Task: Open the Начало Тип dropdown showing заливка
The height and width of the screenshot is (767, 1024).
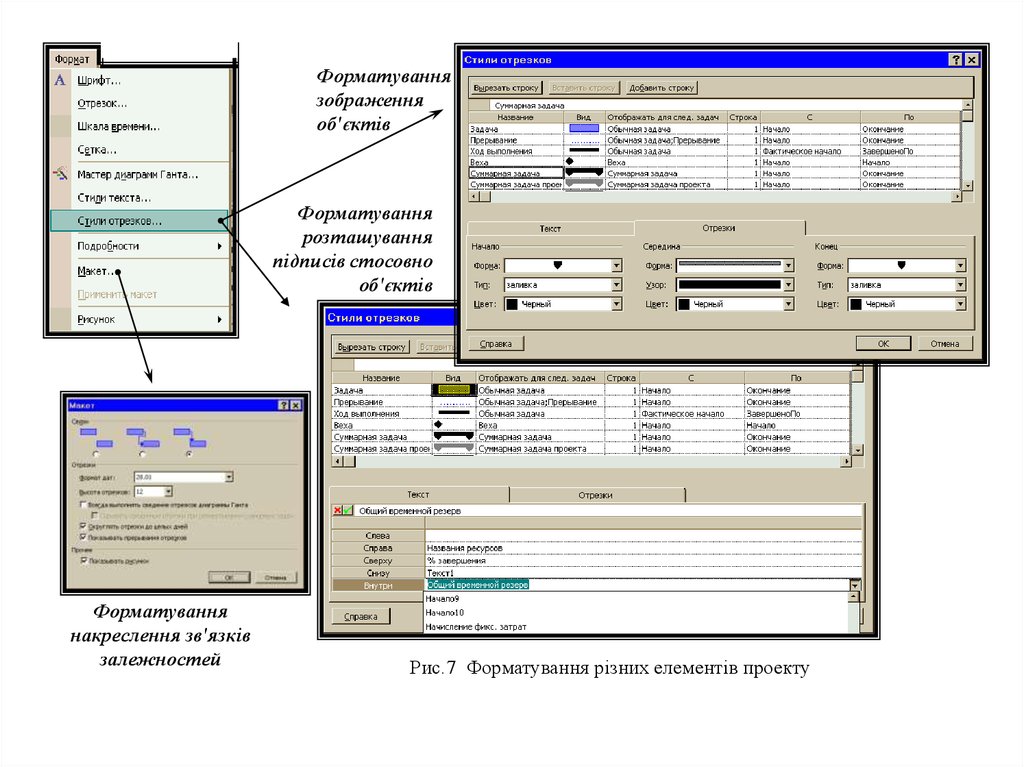Action: point(616,285)
